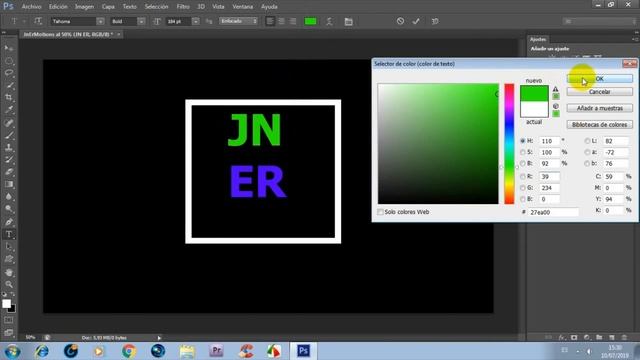Screen dimensions: 640x360
Task: Open the Tahoma font family dropdown
Action: pos(100,21)
